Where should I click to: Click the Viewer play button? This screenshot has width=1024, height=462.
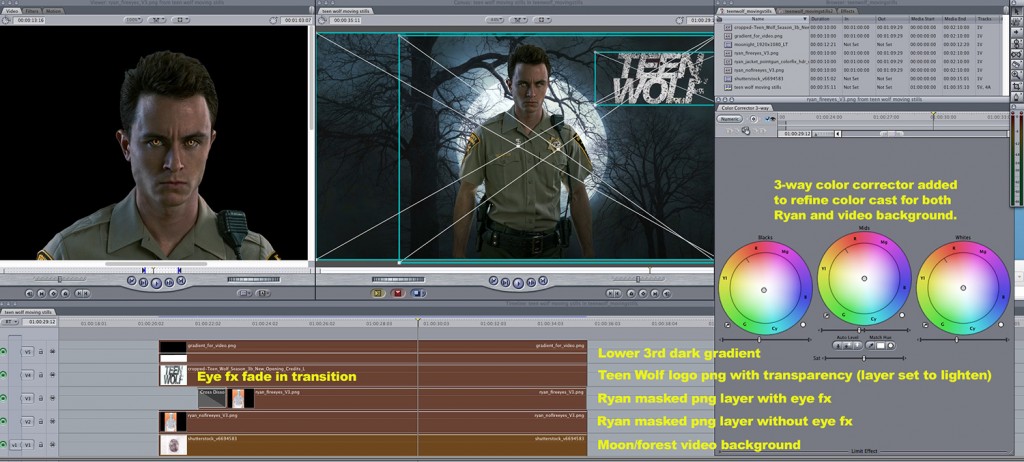[x=156, y=283]
